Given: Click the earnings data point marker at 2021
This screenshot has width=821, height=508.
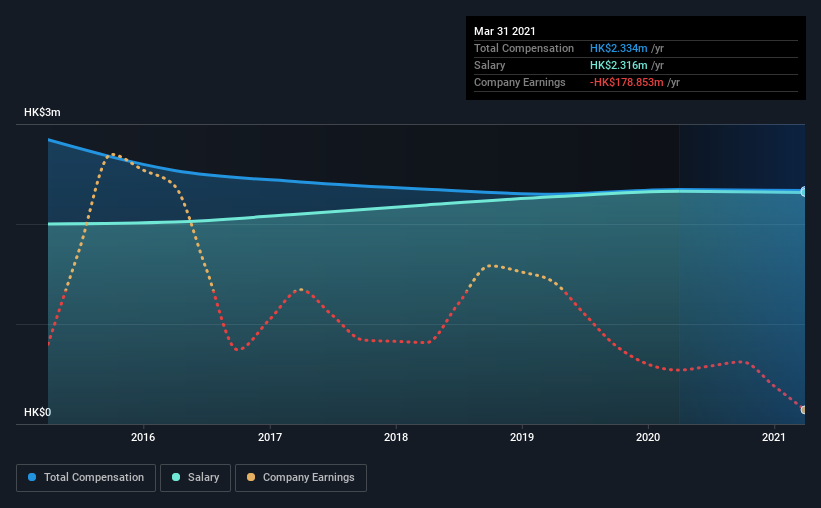Looking at the screenshot, I should [x=803, y=410].
